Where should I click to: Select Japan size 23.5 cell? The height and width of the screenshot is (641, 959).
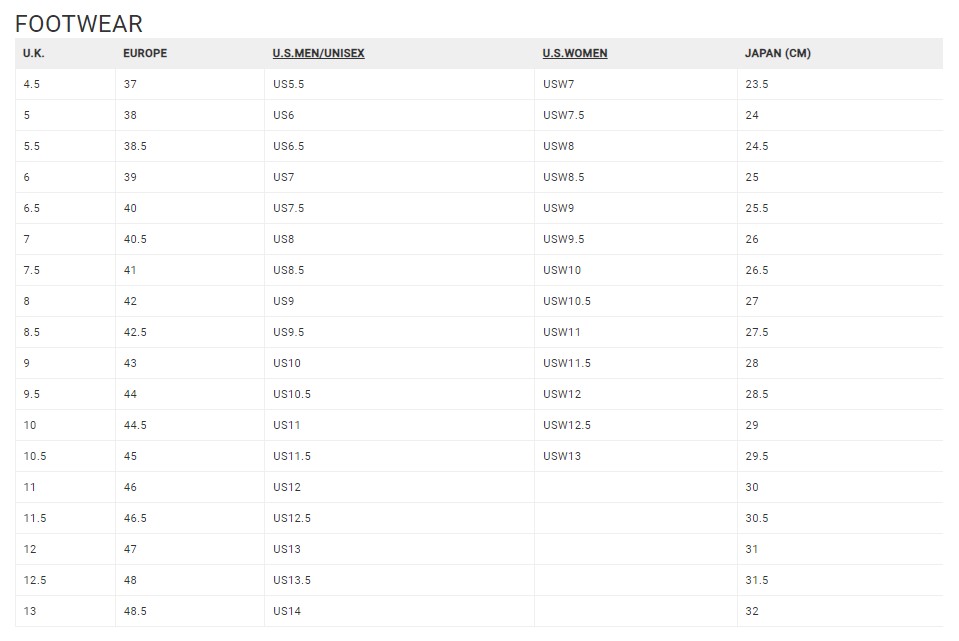(x=757, y=85)
